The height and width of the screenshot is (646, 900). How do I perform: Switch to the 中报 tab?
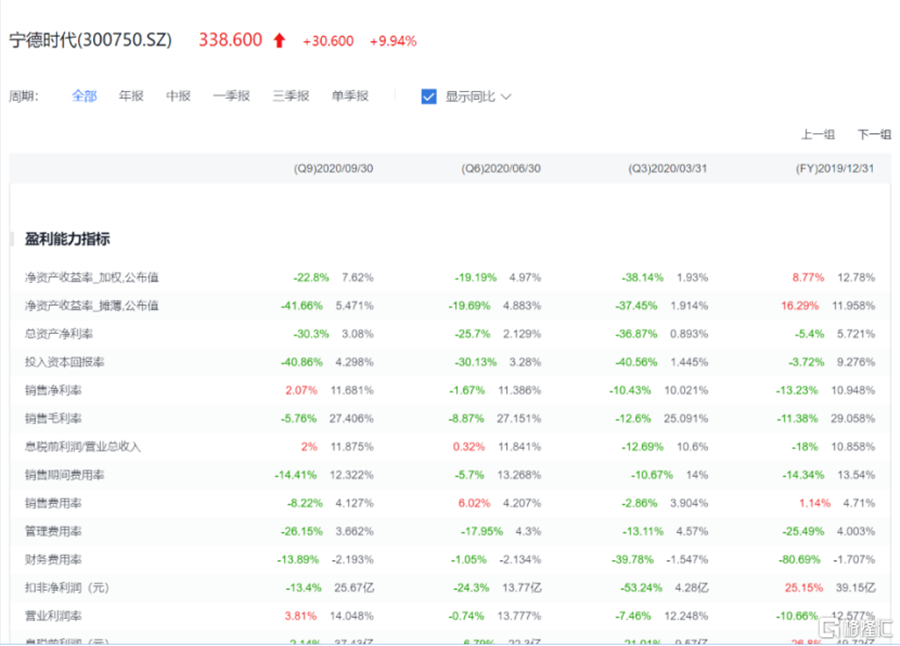[178, 96]
